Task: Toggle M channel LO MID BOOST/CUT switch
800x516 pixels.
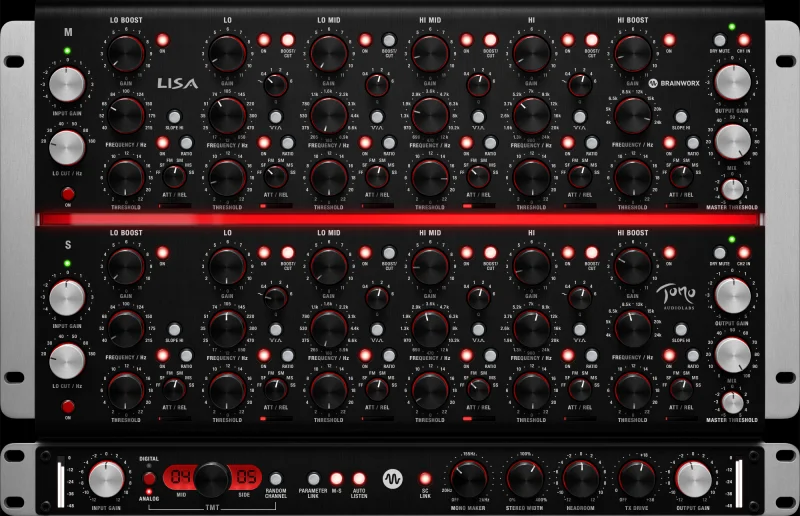Action: pyautogui.click(x=389, y=40)
